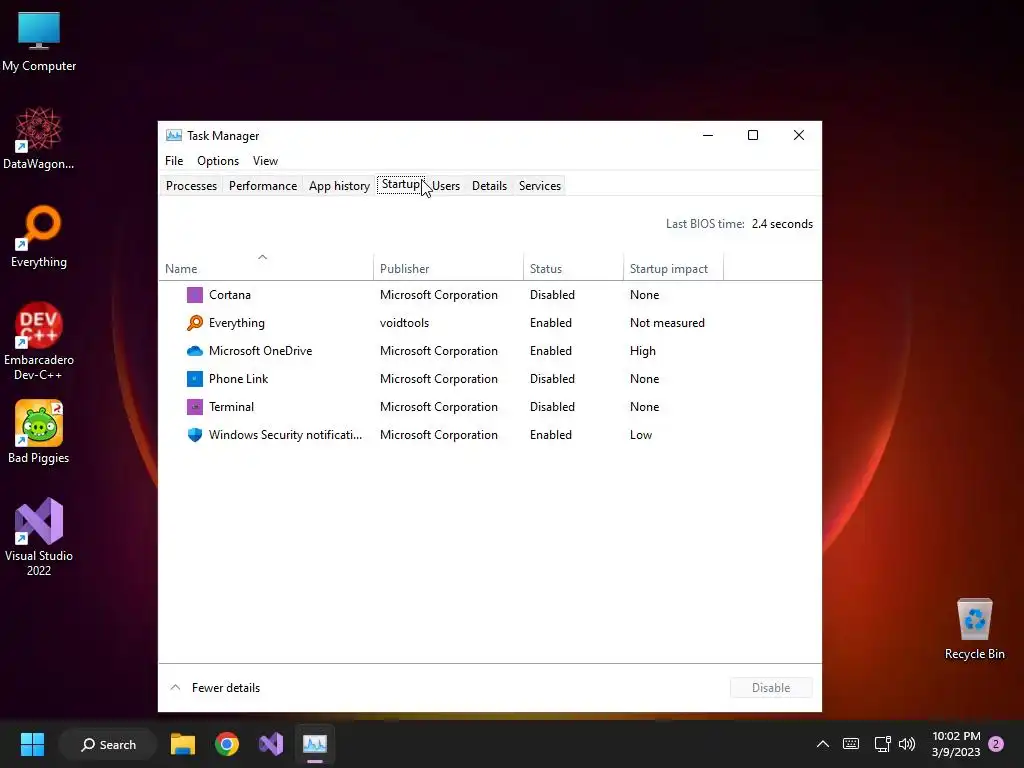Viewport: 1024px width, 768px height.
Task: Open Visual Studio from taskbar
Action: click(x=270, y=744)
